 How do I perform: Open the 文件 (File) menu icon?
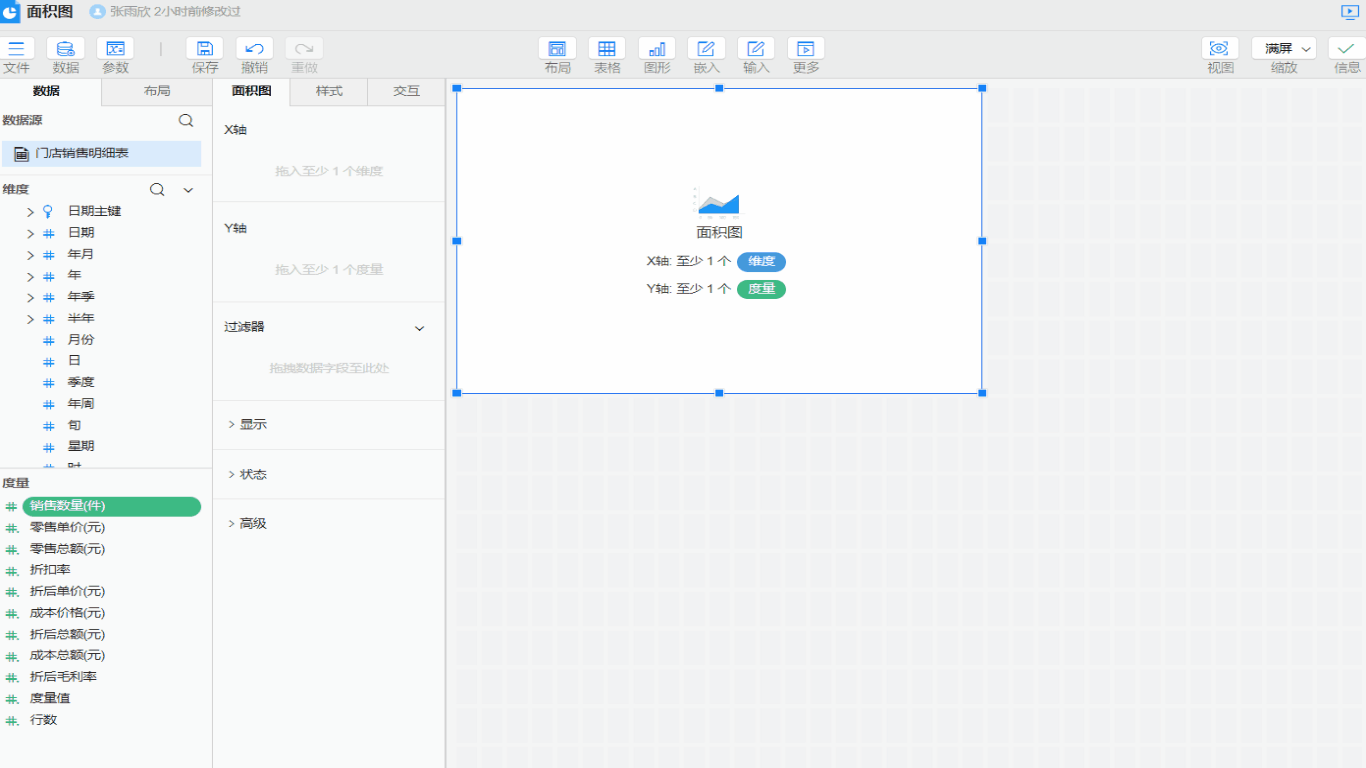[16, 49]
